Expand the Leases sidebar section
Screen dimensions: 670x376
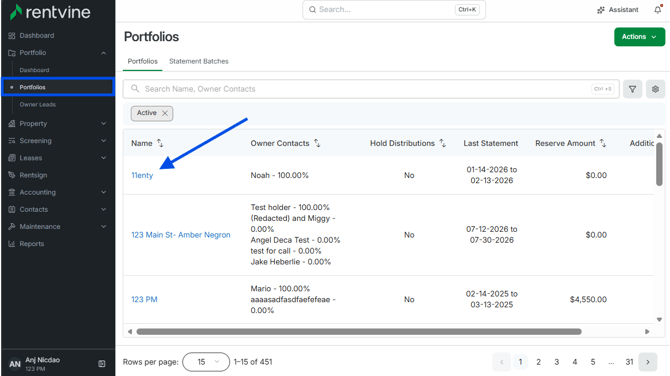103,158
